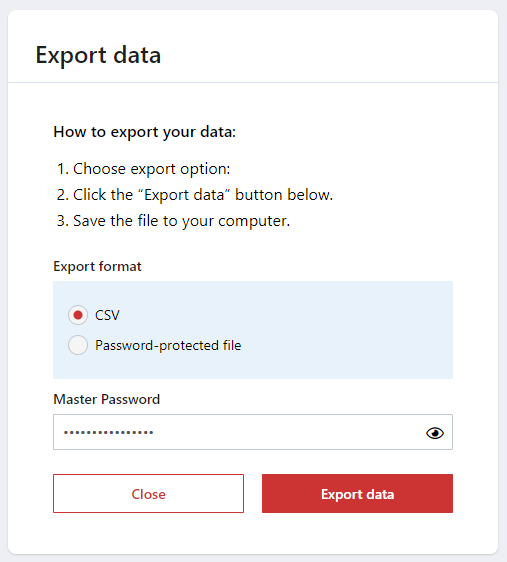Viewport: 507px width, 562px height.
Task: Click the How to export your data heading
Action: click(x=144, y=132)
